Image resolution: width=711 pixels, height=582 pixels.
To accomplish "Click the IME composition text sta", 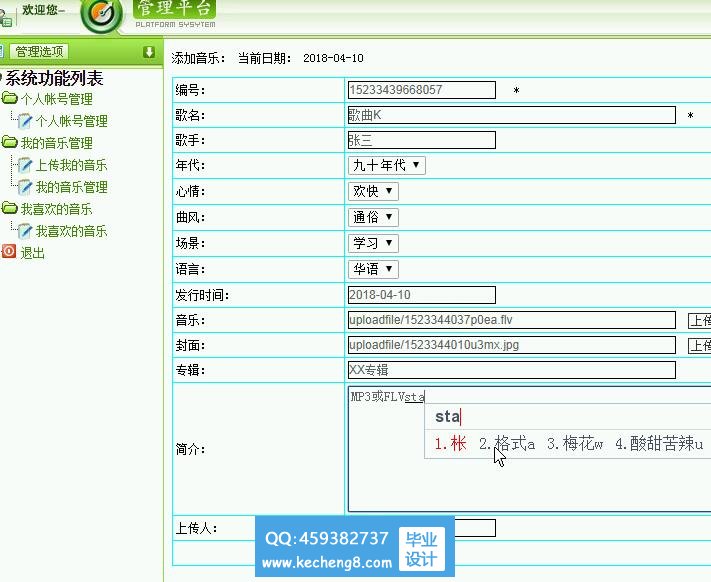I will [448, 417].
